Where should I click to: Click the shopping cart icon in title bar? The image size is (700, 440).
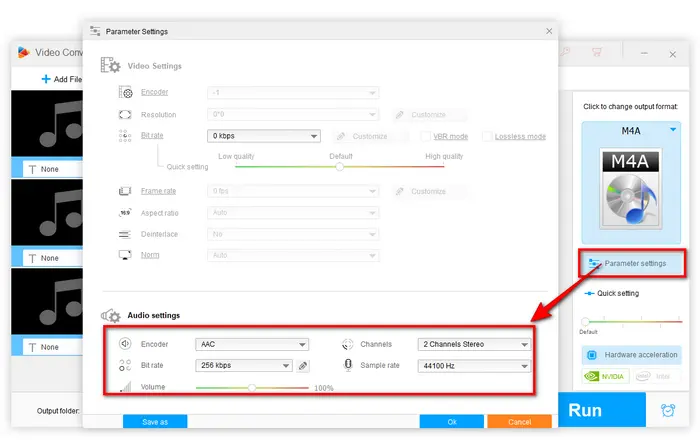point(597,52)
